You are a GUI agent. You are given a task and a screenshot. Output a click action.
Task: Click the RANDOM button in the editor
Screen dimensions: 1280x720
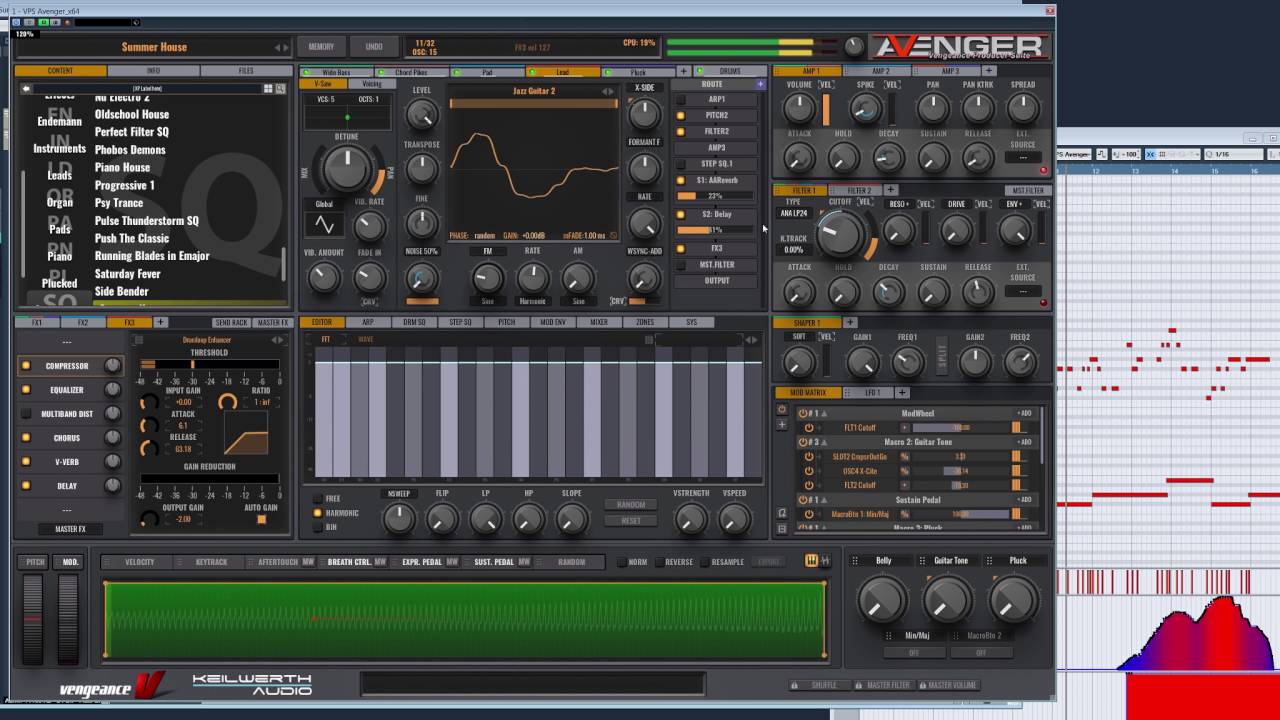(x=631, y=505)
